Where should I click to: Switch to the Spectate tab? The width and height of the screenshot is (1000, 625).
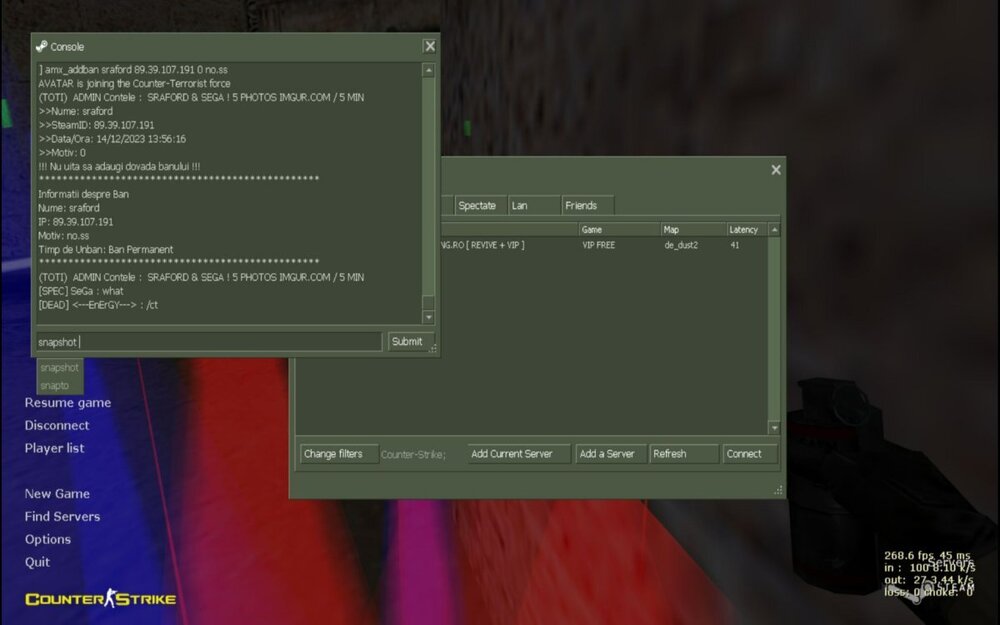click(477, 205)
